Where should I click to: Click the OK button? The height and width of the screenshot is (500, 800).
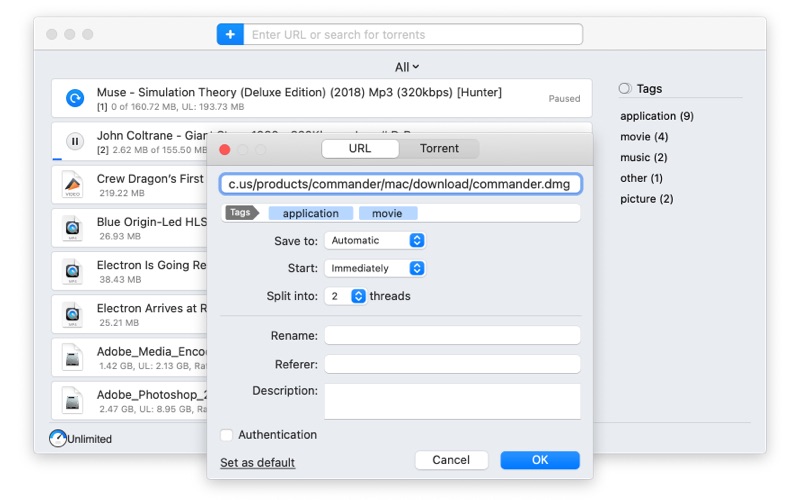(540, 460)
